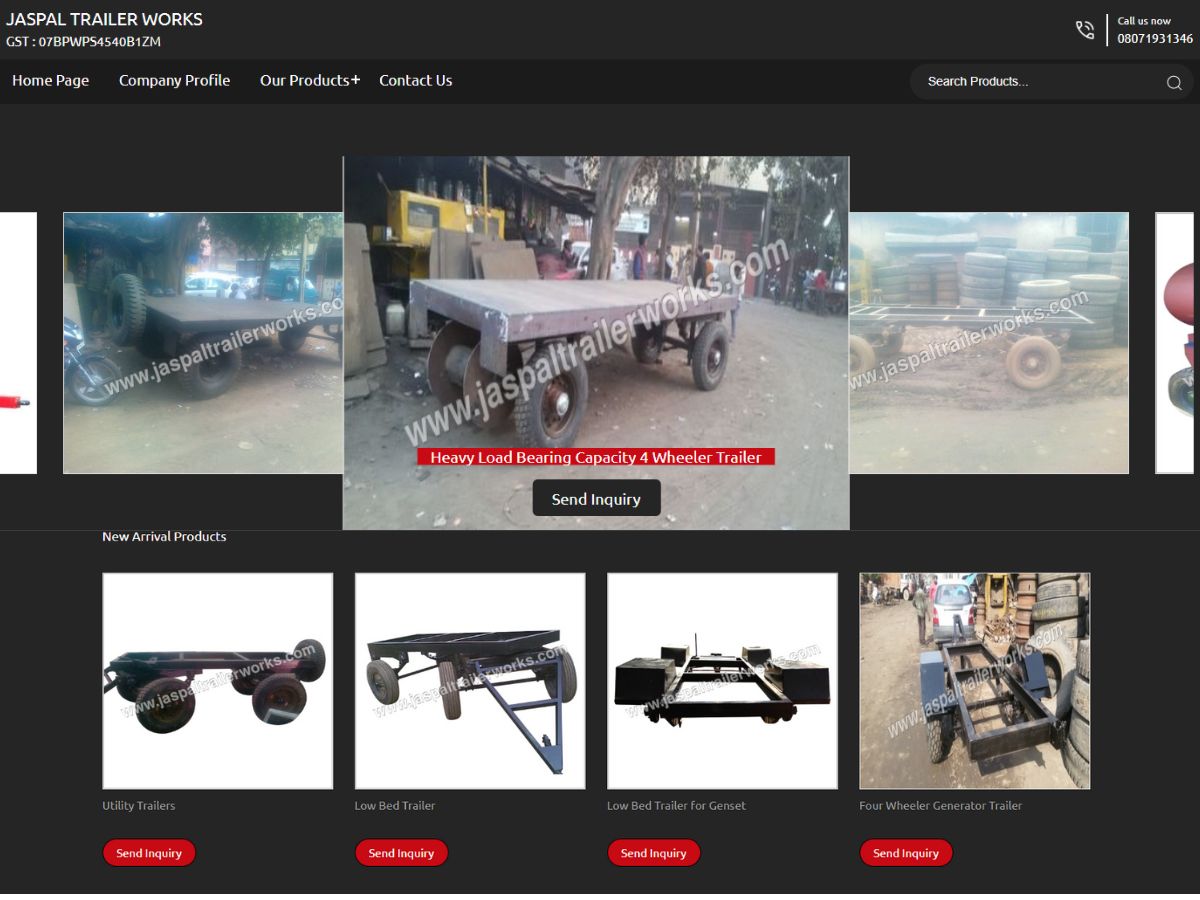Click the Four Wheeler Generator Trailer title link
This screenshot has width=1200, height=900.
[x=940, y=806]
